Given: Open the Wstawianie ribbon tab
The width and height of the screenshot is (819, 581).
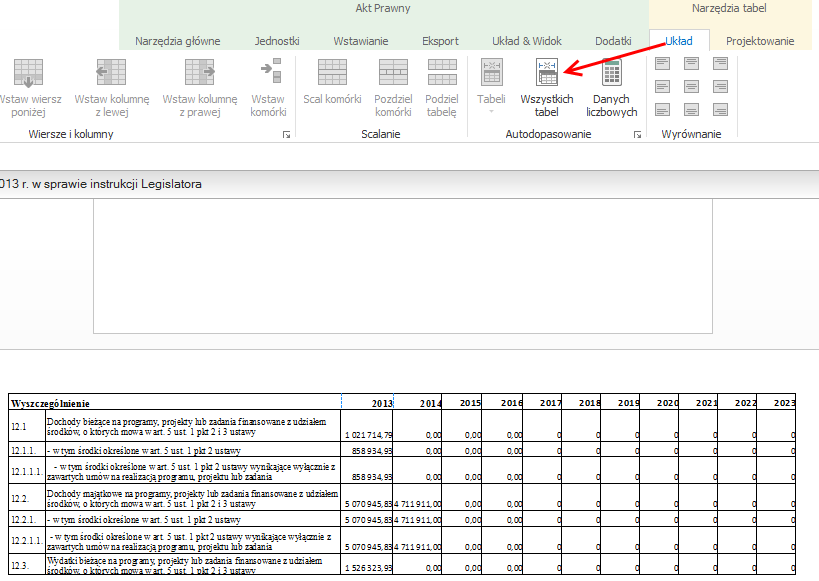Looking at the screenshot, I should [361, 41].
